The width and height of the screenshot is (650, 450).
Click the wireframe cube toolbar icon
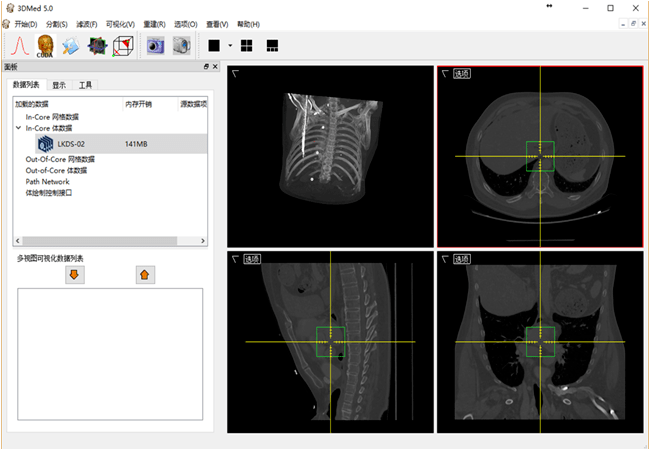pos(123,45)
